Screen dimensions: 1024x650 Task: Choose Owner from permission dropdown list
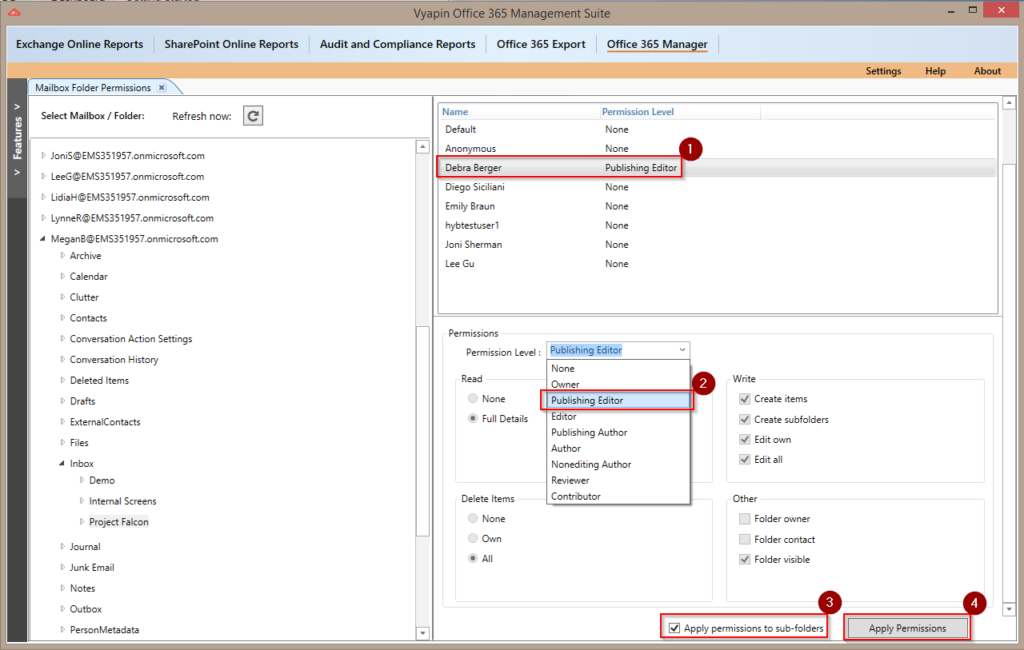[x=618, y=384]
